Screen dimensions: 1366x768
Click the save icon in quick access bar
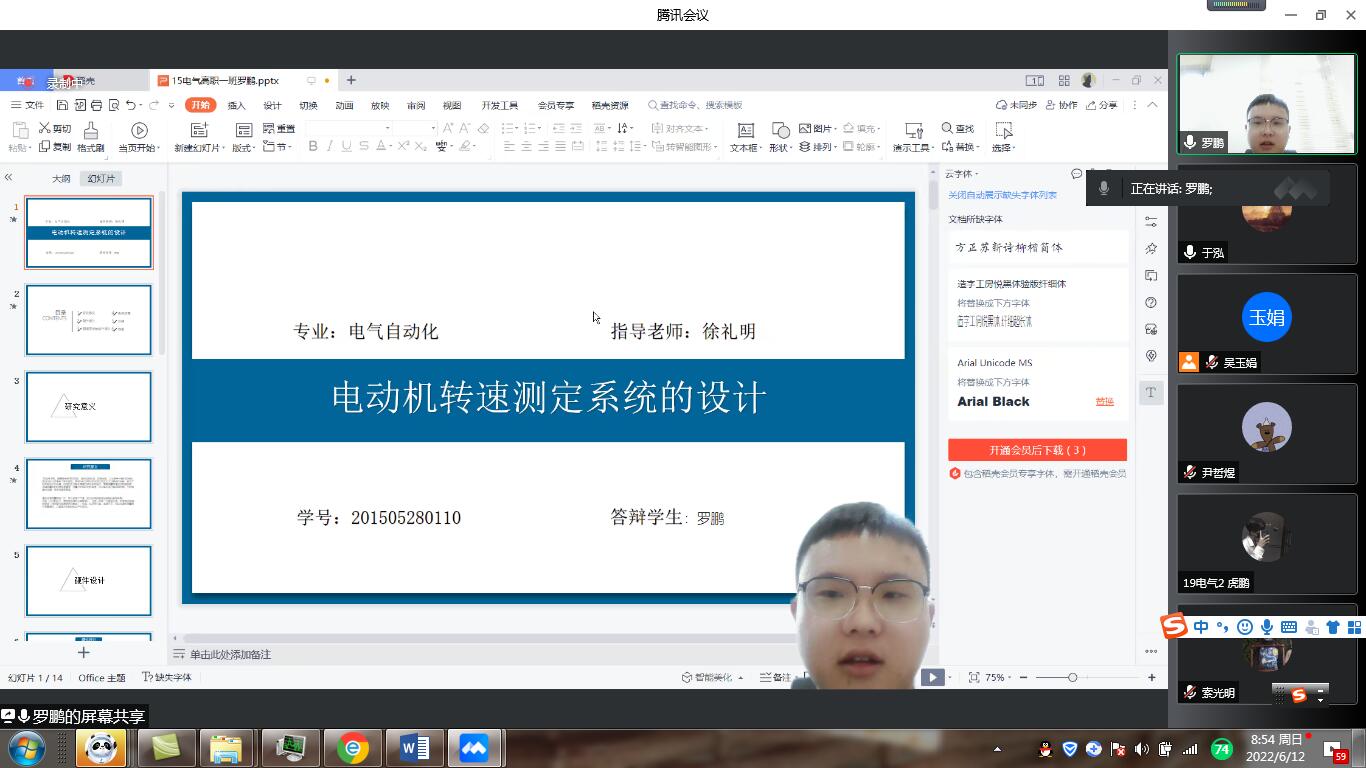pyautogui.click(x=62, y=105)
